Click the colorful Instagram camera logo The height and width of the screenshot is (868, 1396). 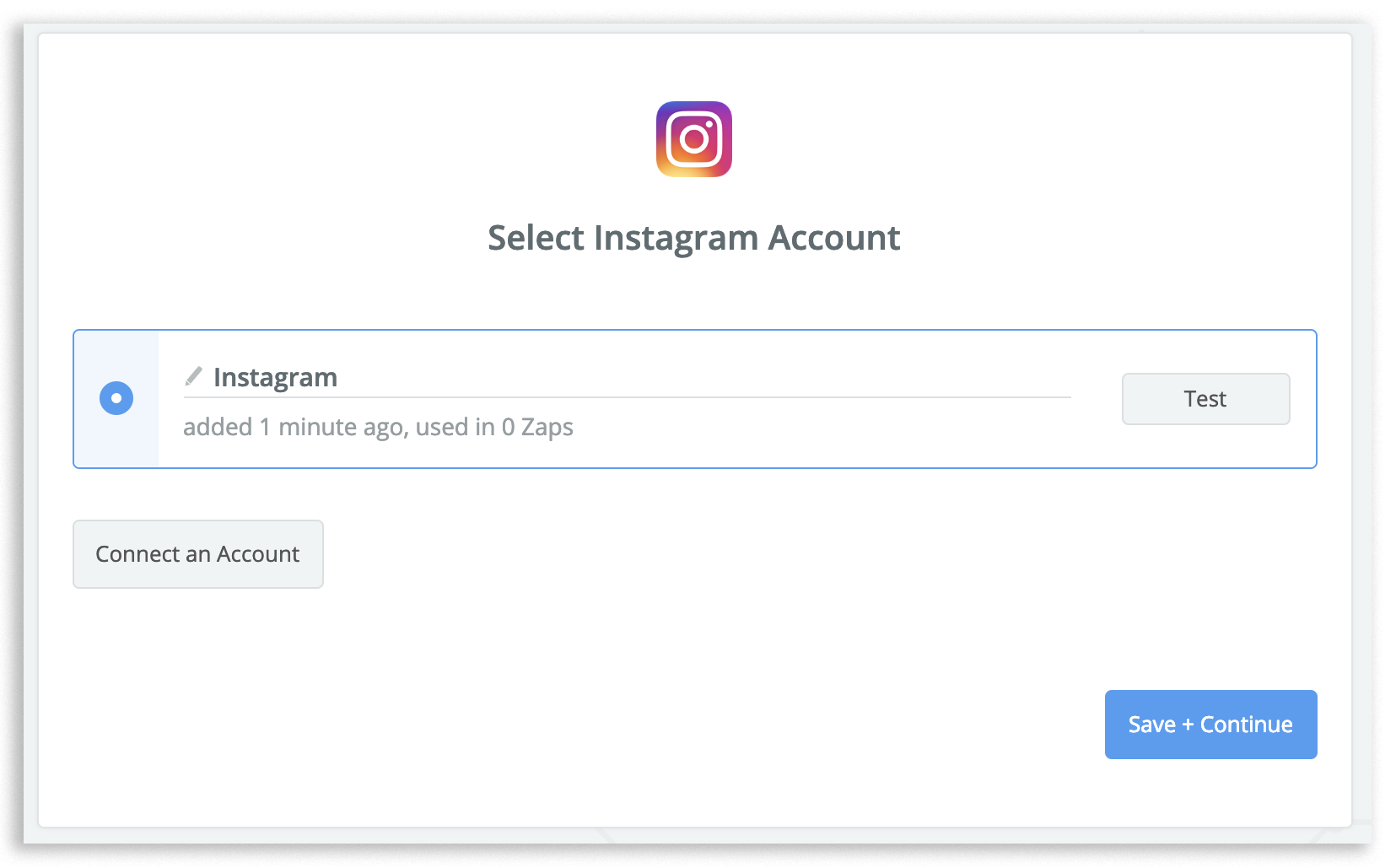point(693,139)
